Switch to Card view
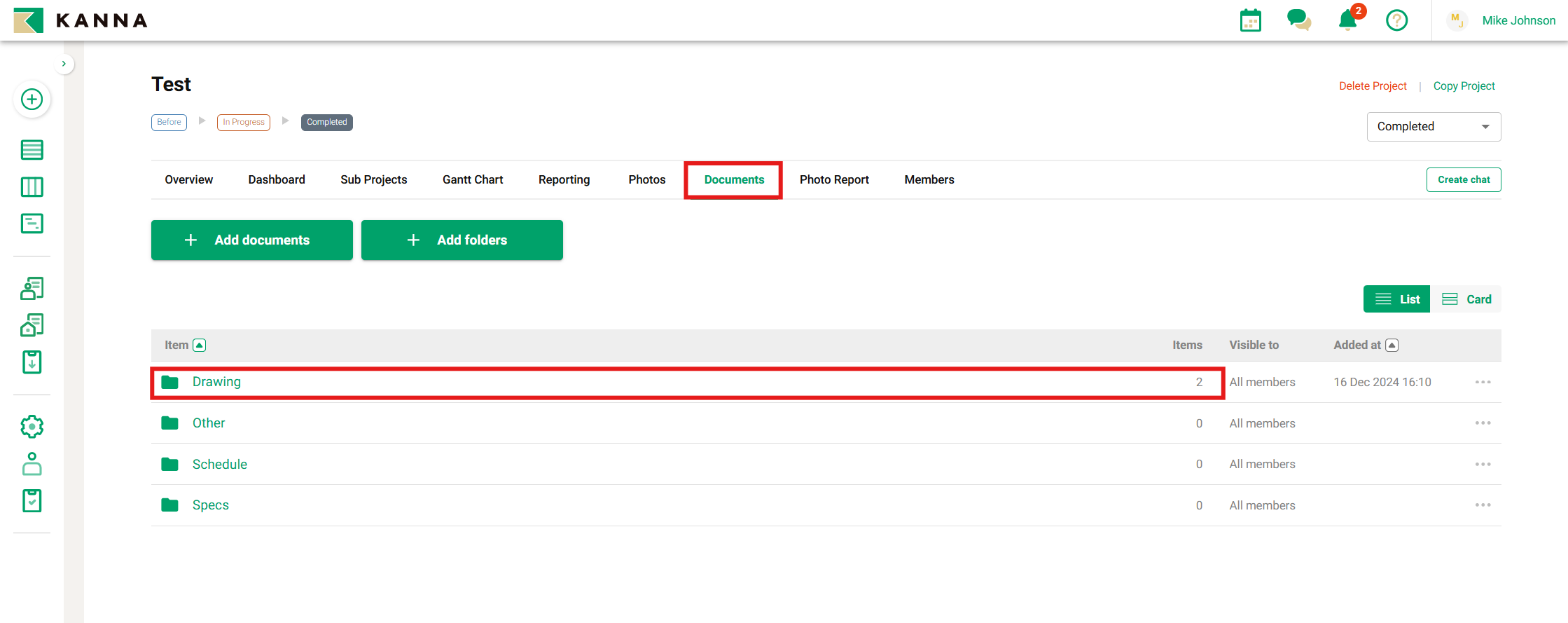The height and width of the screenshot is (623, 1568). tap(1466, 299)
